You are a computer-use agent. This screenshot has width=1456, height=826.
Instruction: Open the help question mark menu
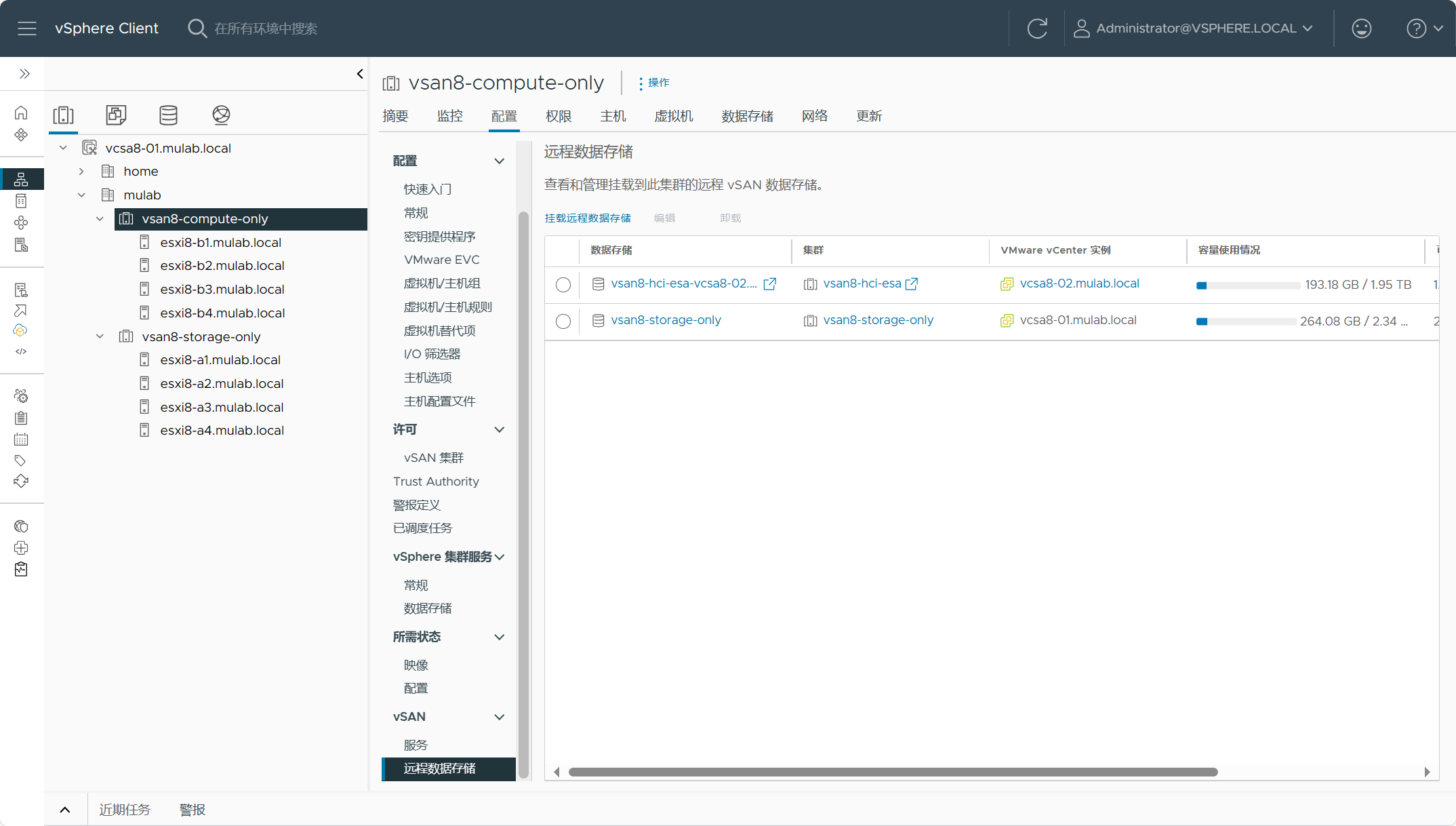[1425, 28]
